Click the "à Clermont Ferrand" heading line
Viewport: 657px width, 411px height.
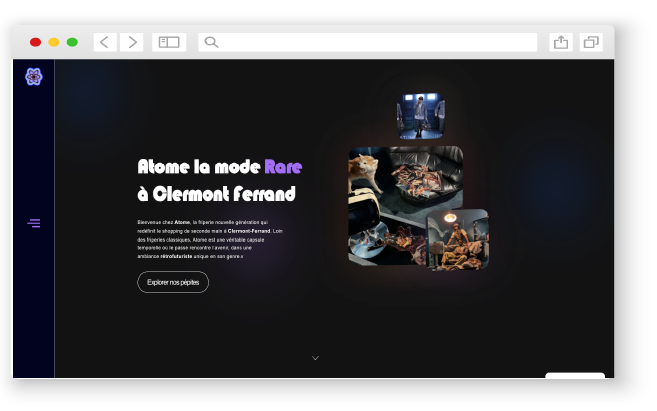pyautogui.click(x=216, y=194)
